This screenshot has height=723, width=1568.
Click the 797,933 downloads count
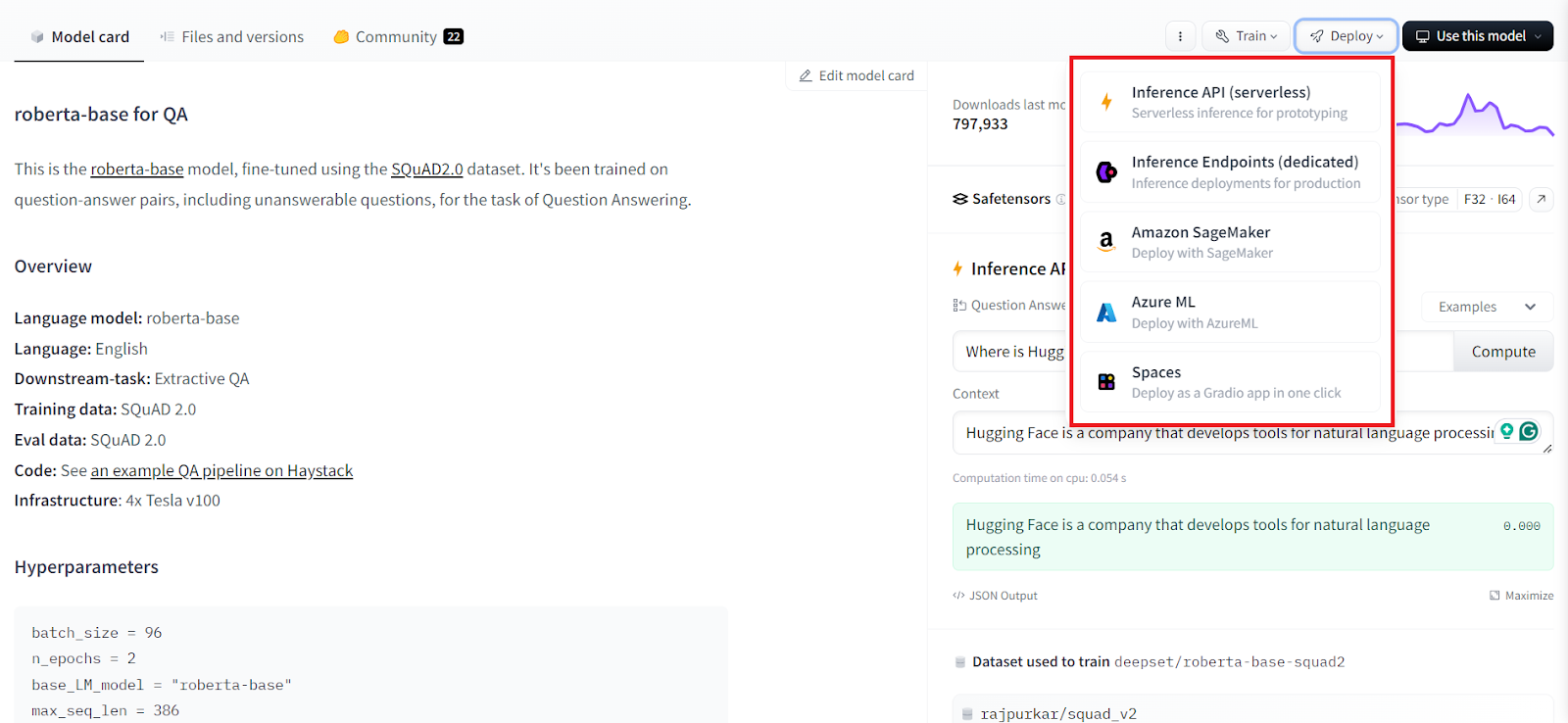click(980, 124)
